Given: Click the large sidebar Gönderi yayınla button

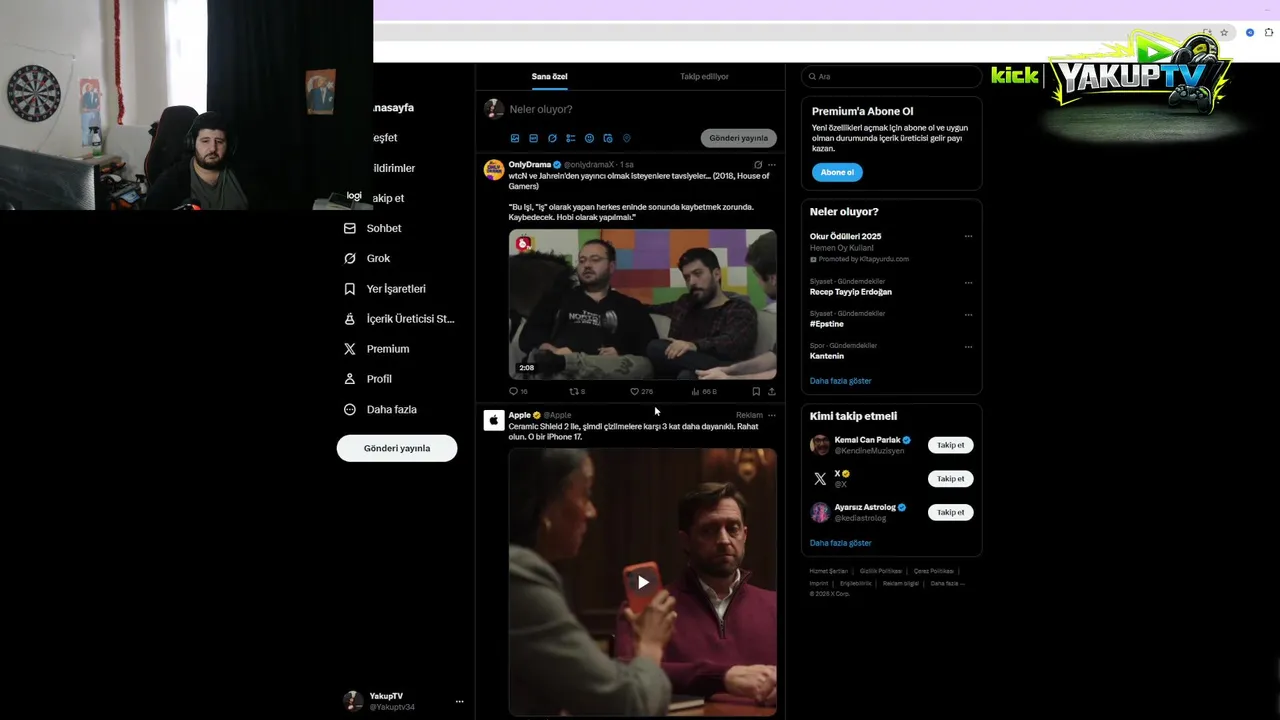Looking at the screenshot, I should coord(397,448).
